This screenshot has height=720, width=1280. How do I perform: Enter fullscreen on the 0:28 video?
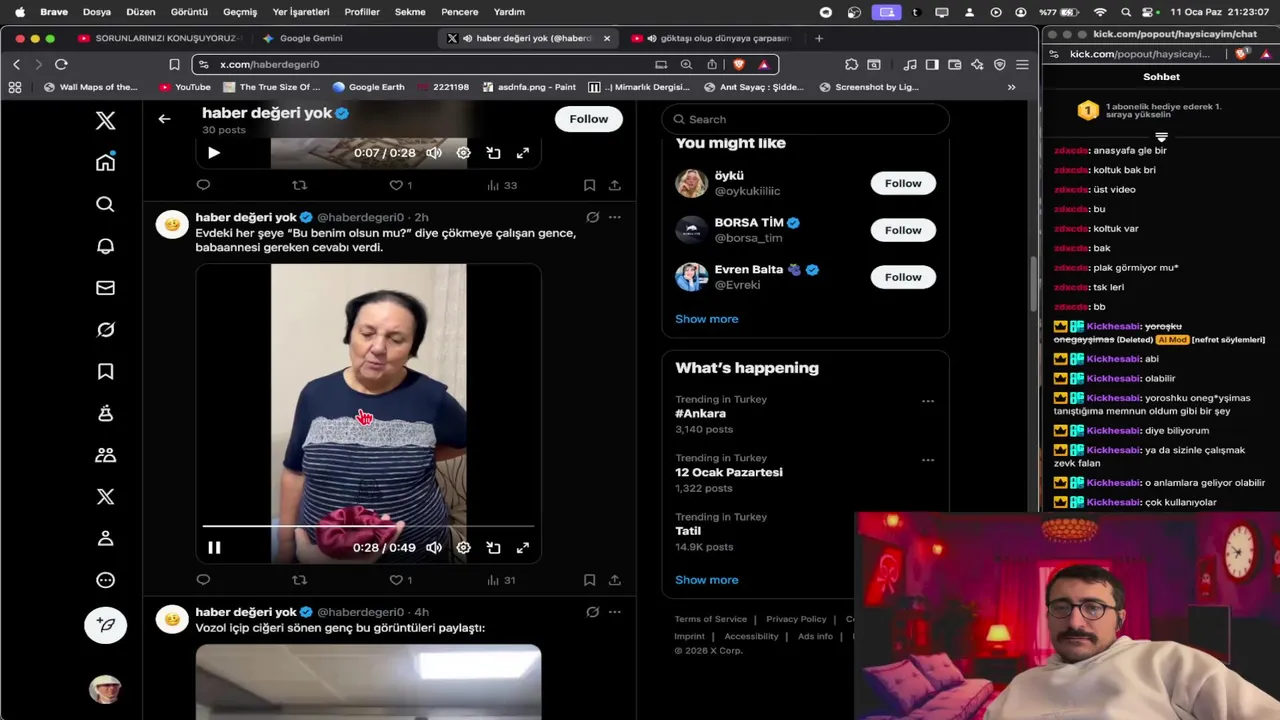click(522, 547)
